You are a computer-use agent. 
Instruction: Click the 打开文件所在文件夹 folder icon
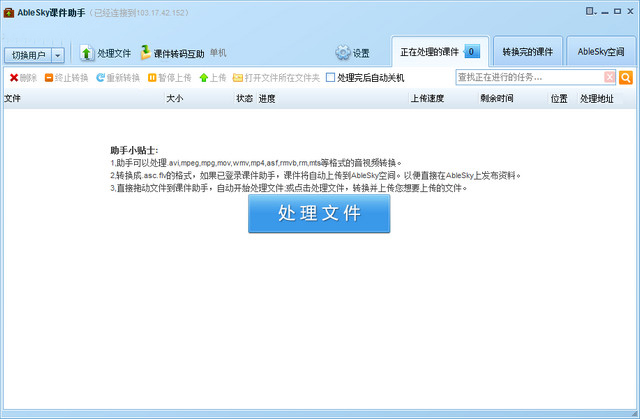[x=238, y=77]
